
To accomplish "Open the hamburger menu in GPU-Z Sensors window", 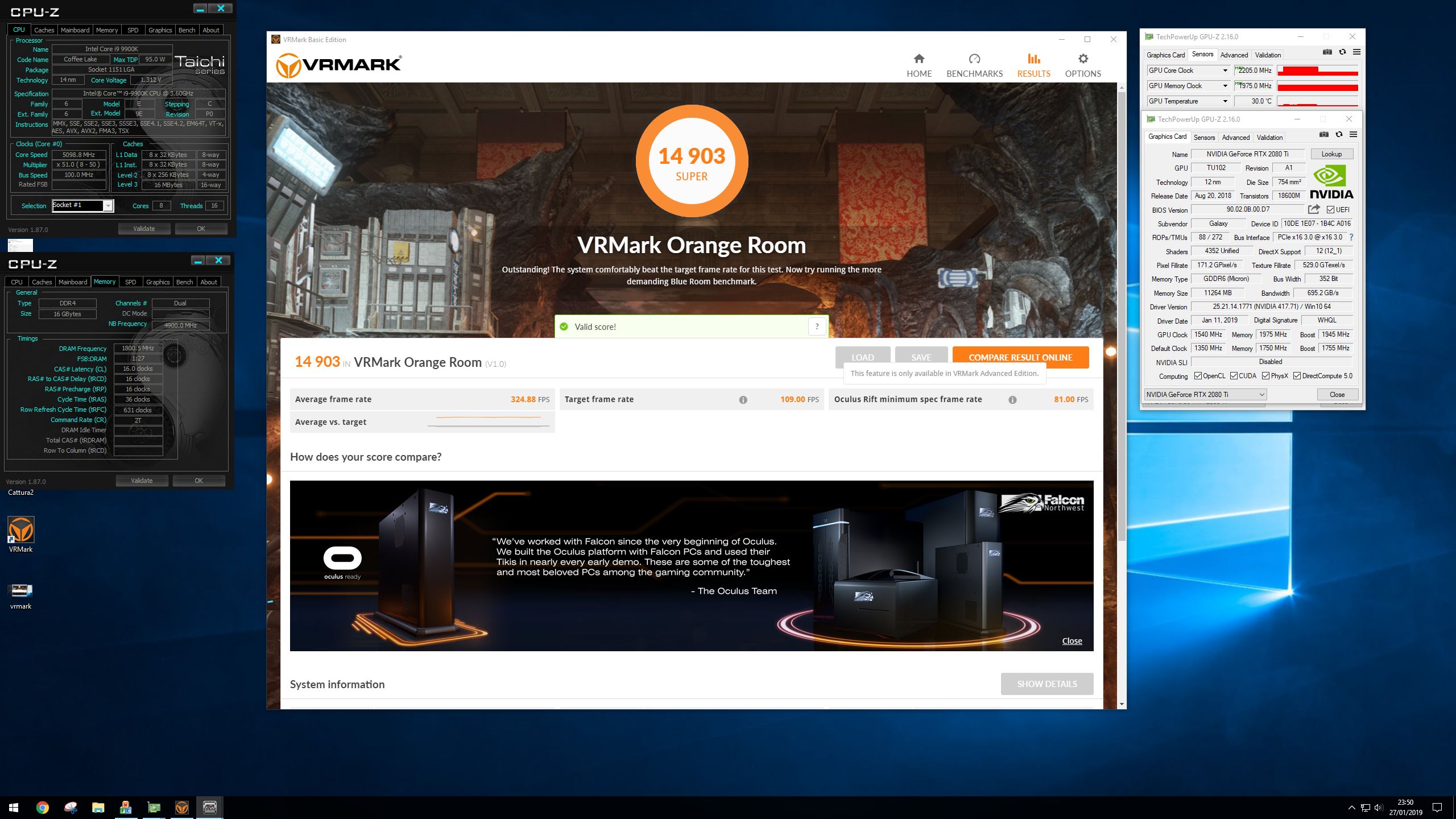I will (x=1356, y=52).
